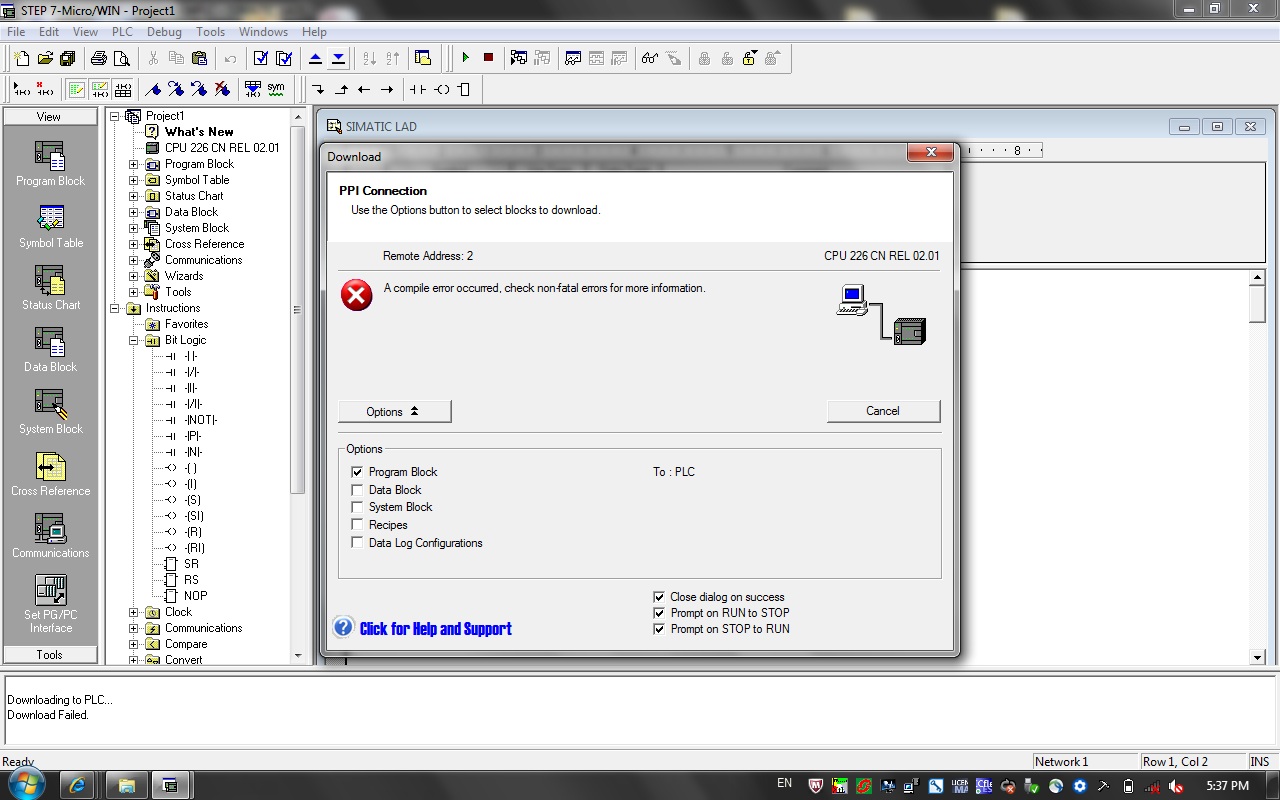
Task: Launch Internet Explorer from taskbar
Action: click(77, 785)
